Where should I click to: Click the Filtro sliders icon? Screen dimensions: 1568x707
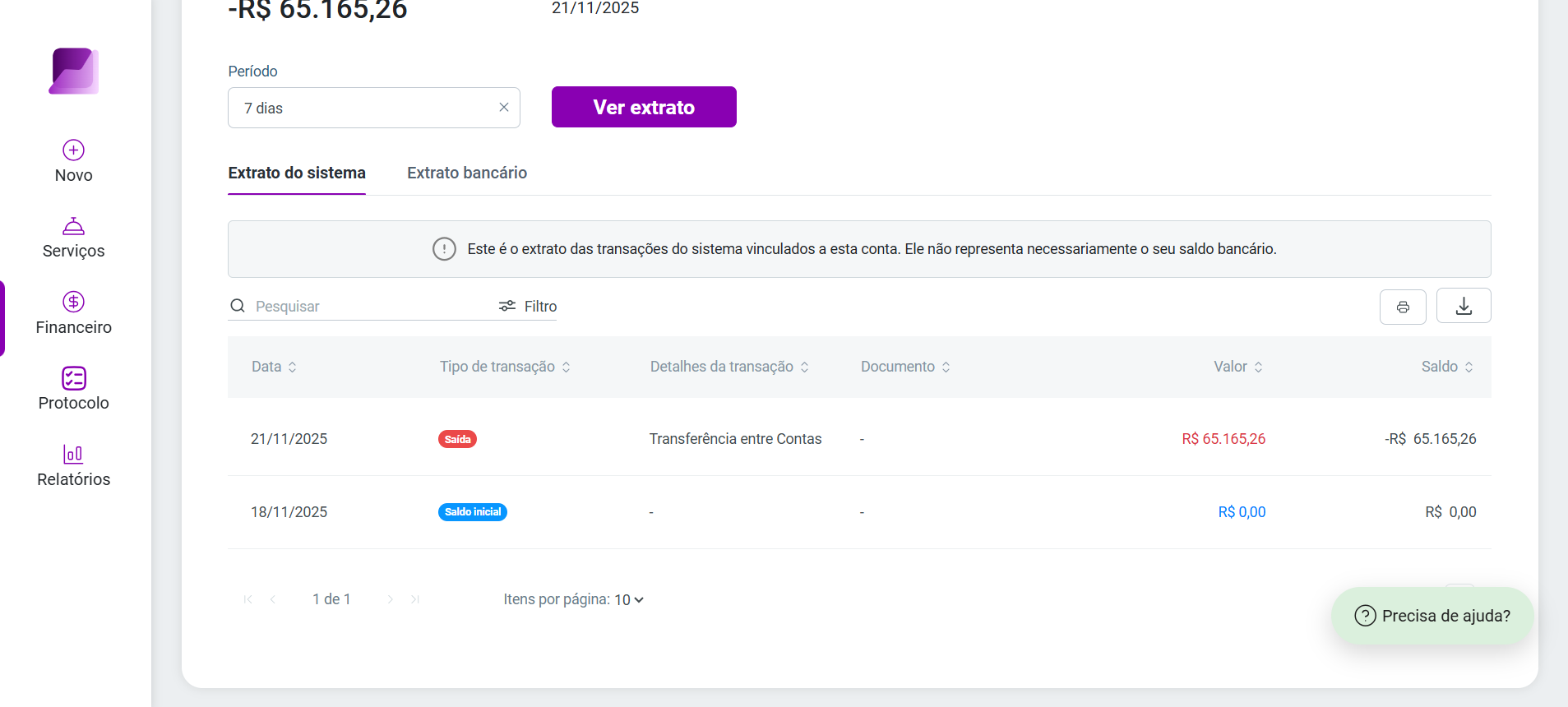pos(507,306)
